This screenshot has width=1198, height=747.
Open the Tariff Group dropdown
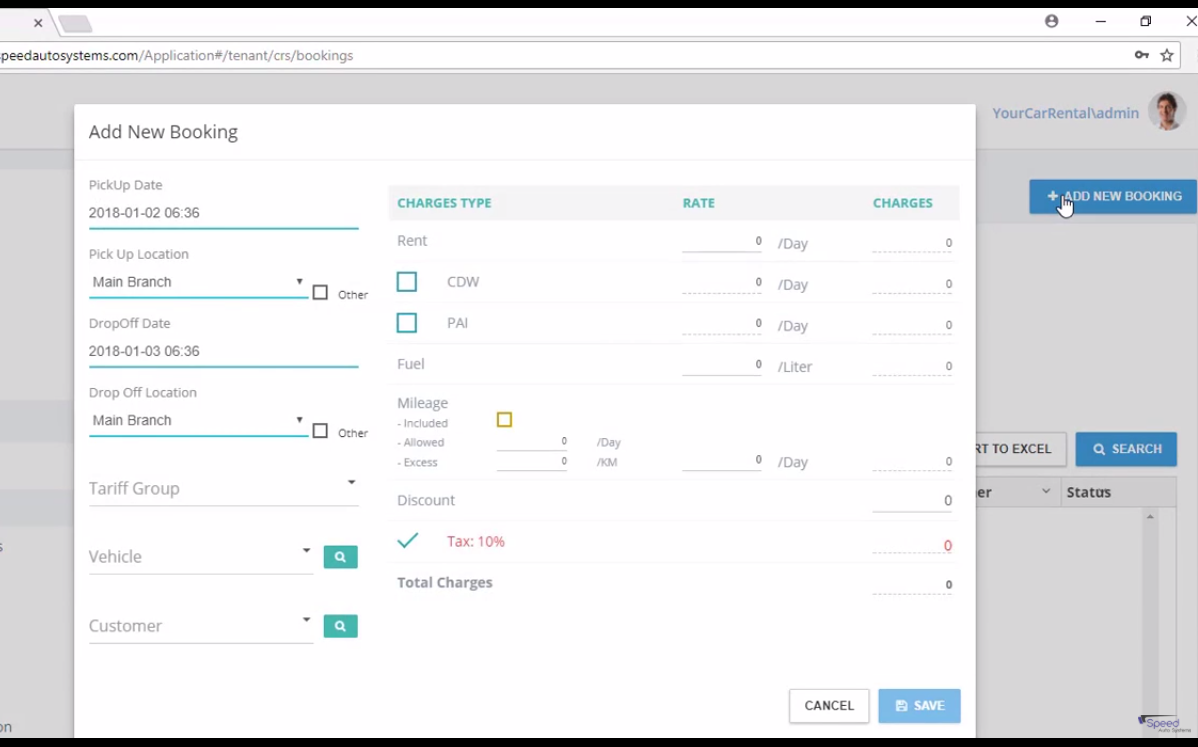click(x=351, y=482)
